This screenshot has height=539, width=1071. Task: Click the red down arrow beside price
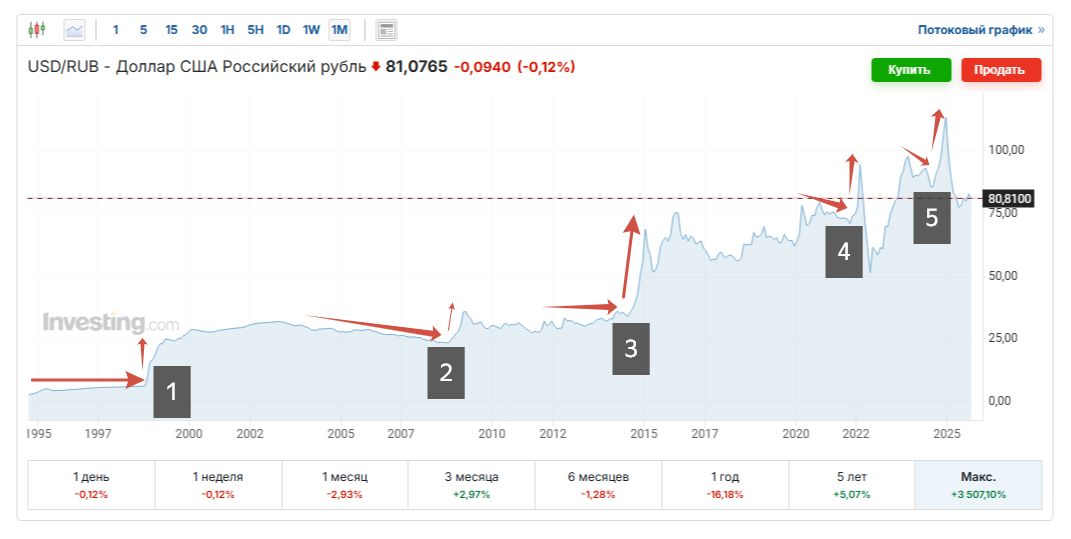376,68
